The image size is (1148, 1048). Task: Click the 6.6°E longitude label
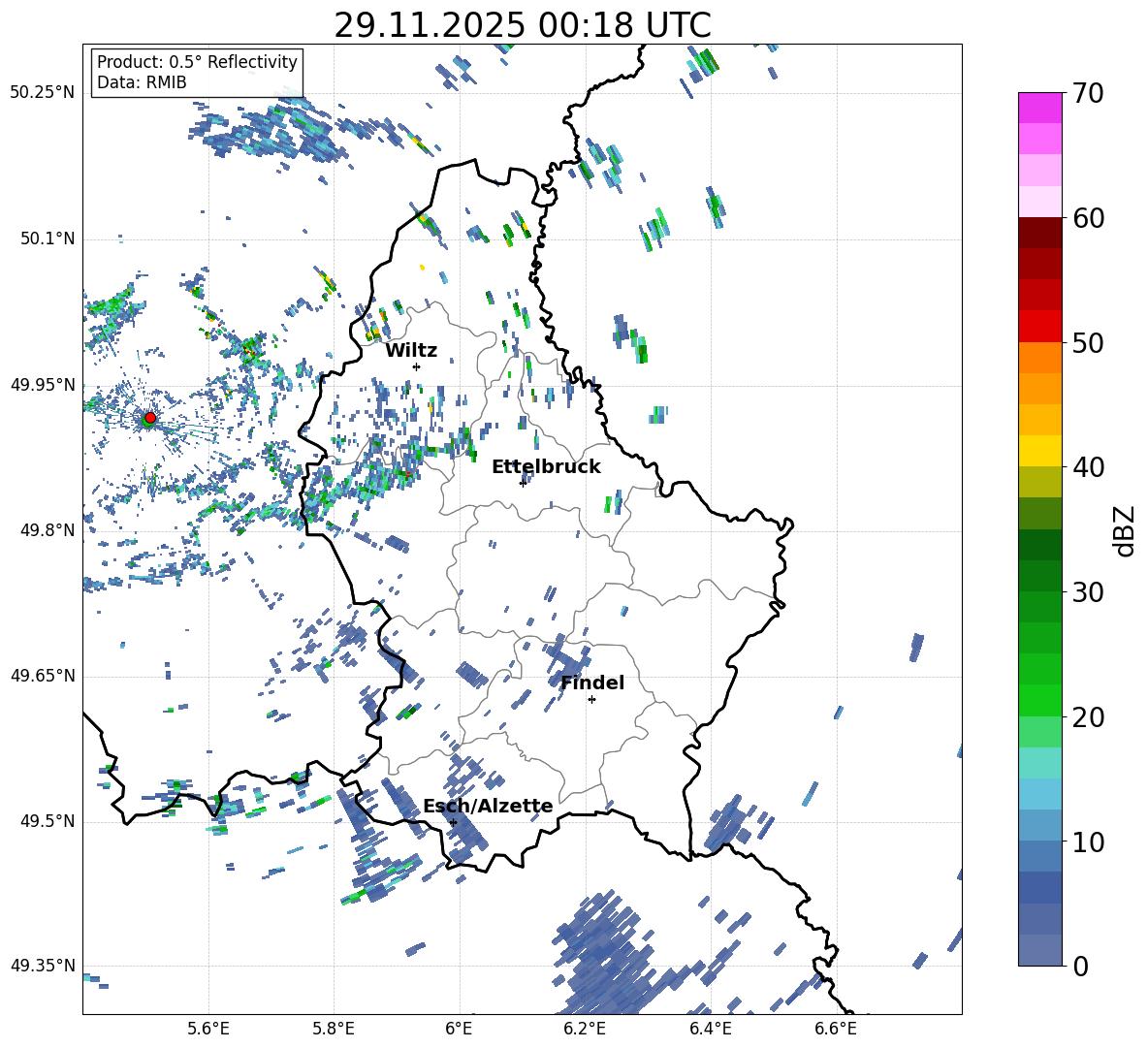tap(836, 1029)
